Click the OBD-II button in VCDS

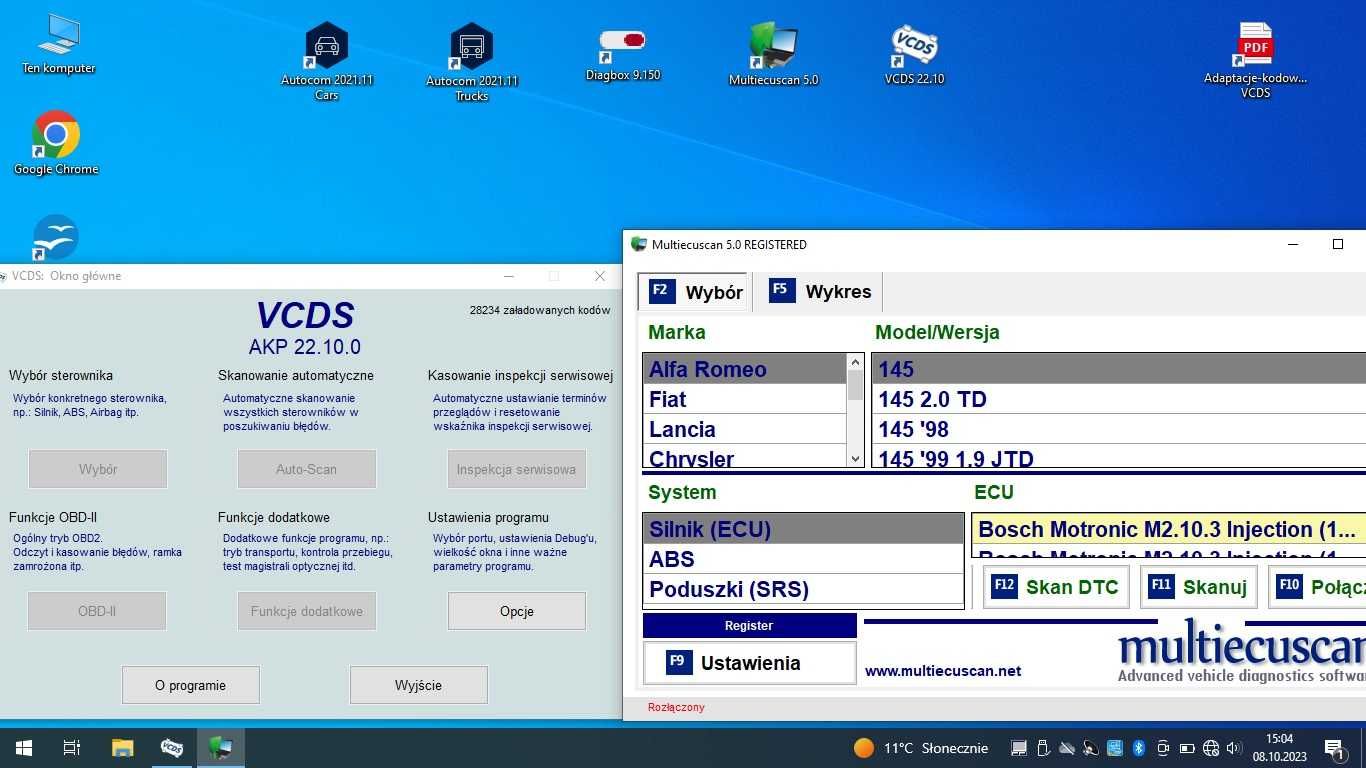pos(97,611)
